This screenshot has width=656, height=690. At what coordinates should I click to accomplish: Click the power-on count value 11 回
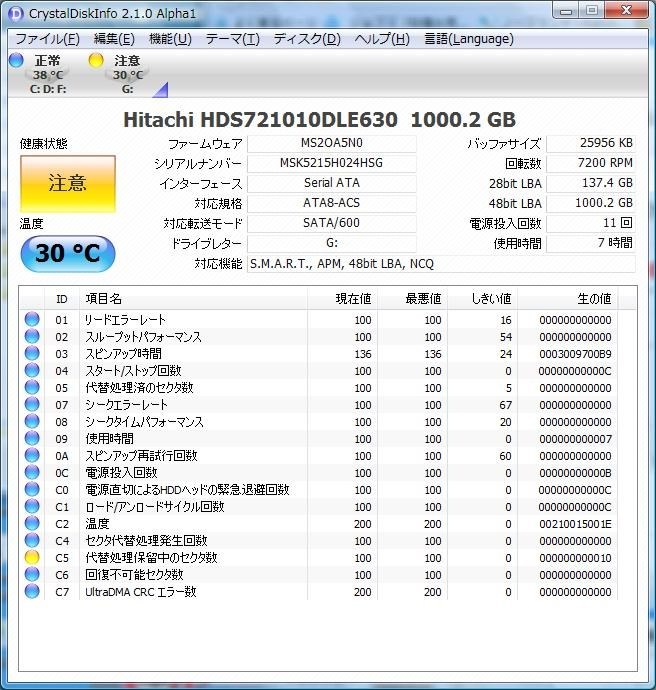591,223
